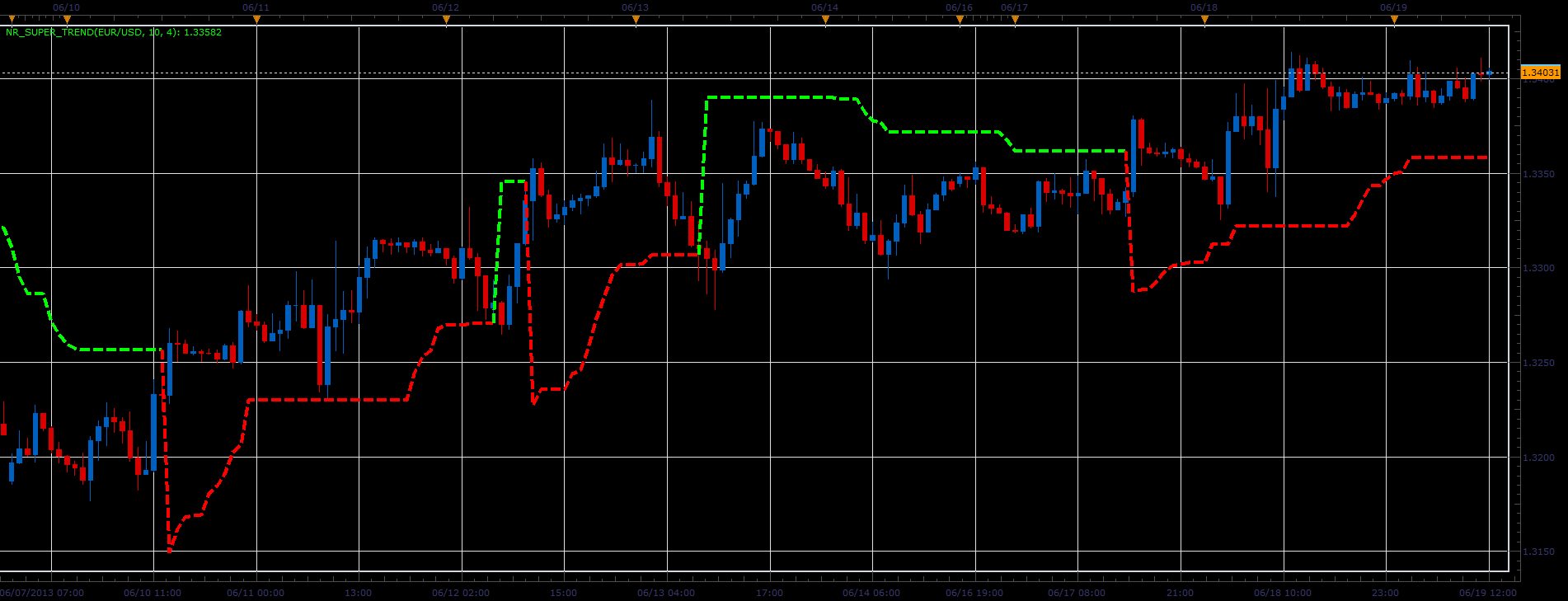Click the orange day marker under 06/12

pos(446,20)
